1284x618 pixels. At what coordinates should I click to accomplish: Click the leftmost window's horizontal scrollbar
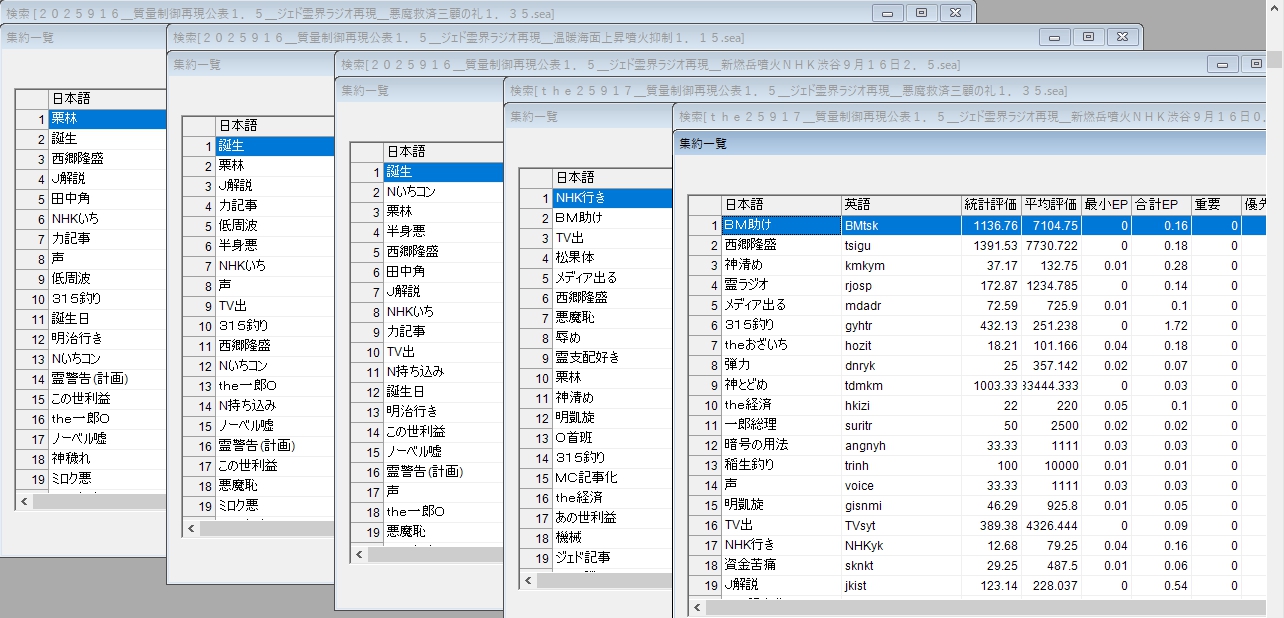98,502
